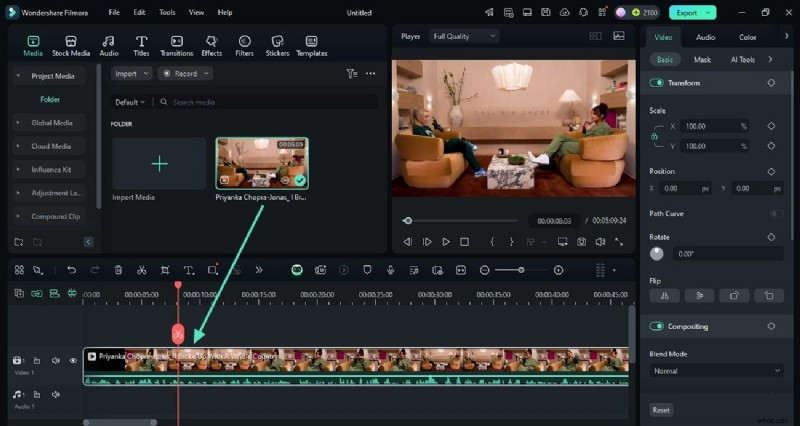Switch to the Audio properties tab
The width and height of the screenshot is (800, 426).
pyautogui.click(x=705, y=37)
